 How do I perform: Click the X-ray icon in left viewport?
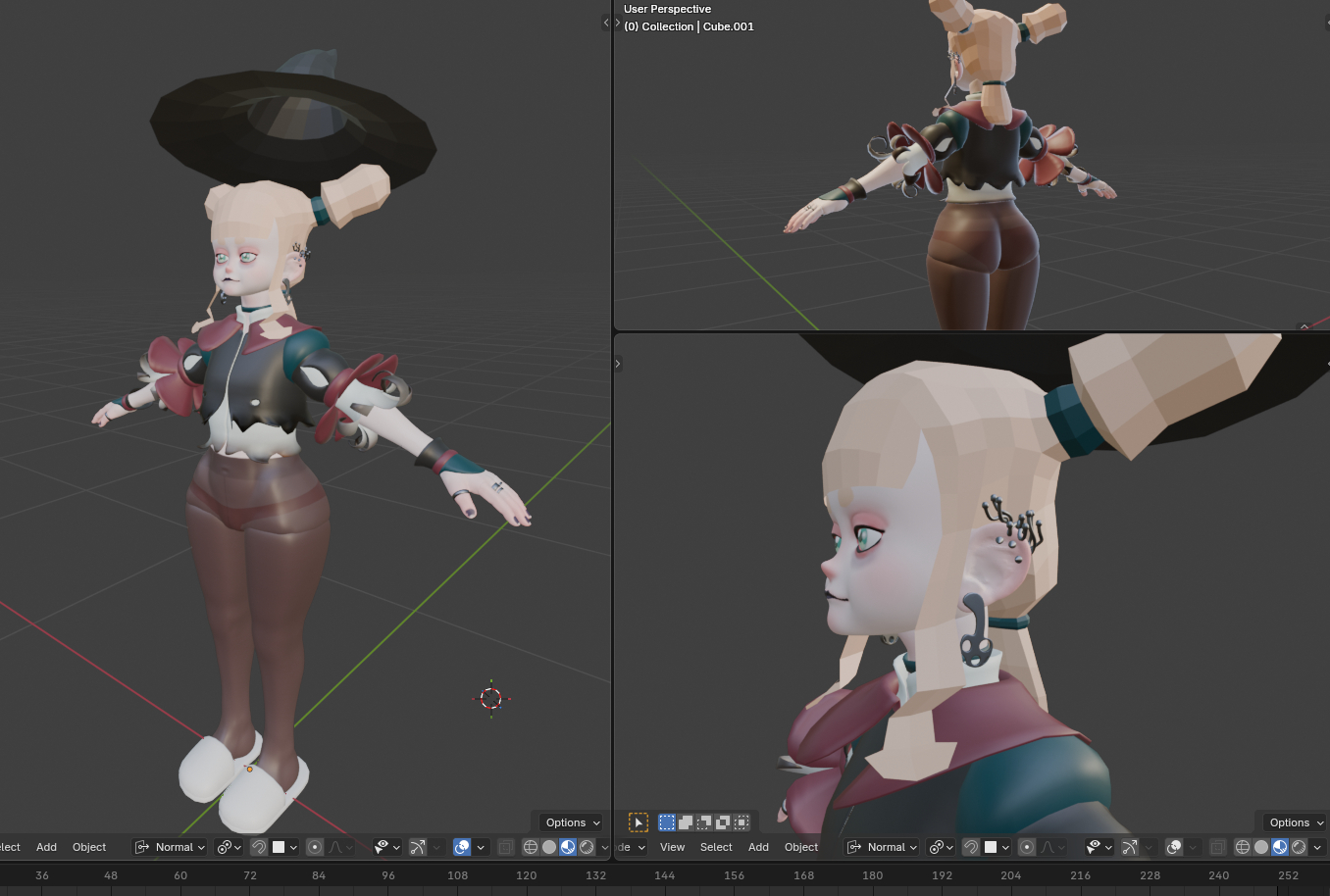coord(506,847)
